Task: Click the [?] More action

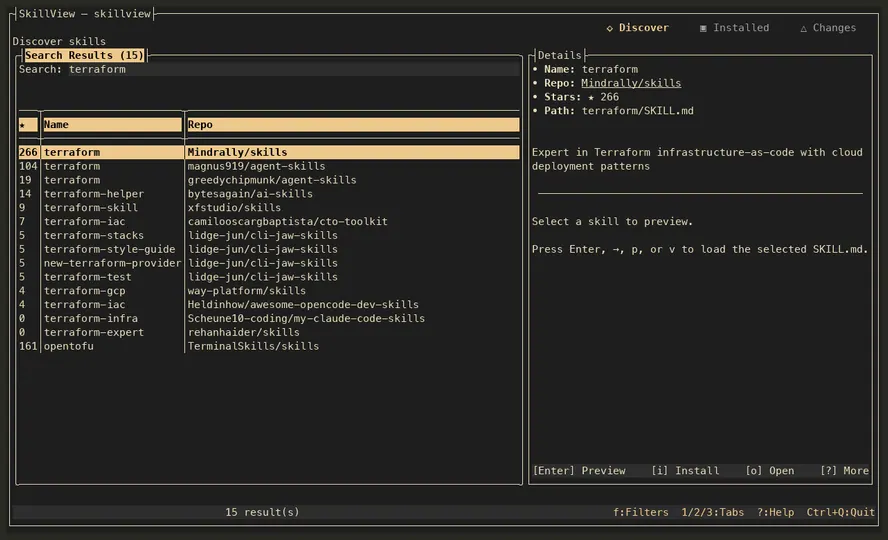Action: [x=844, y=471]
